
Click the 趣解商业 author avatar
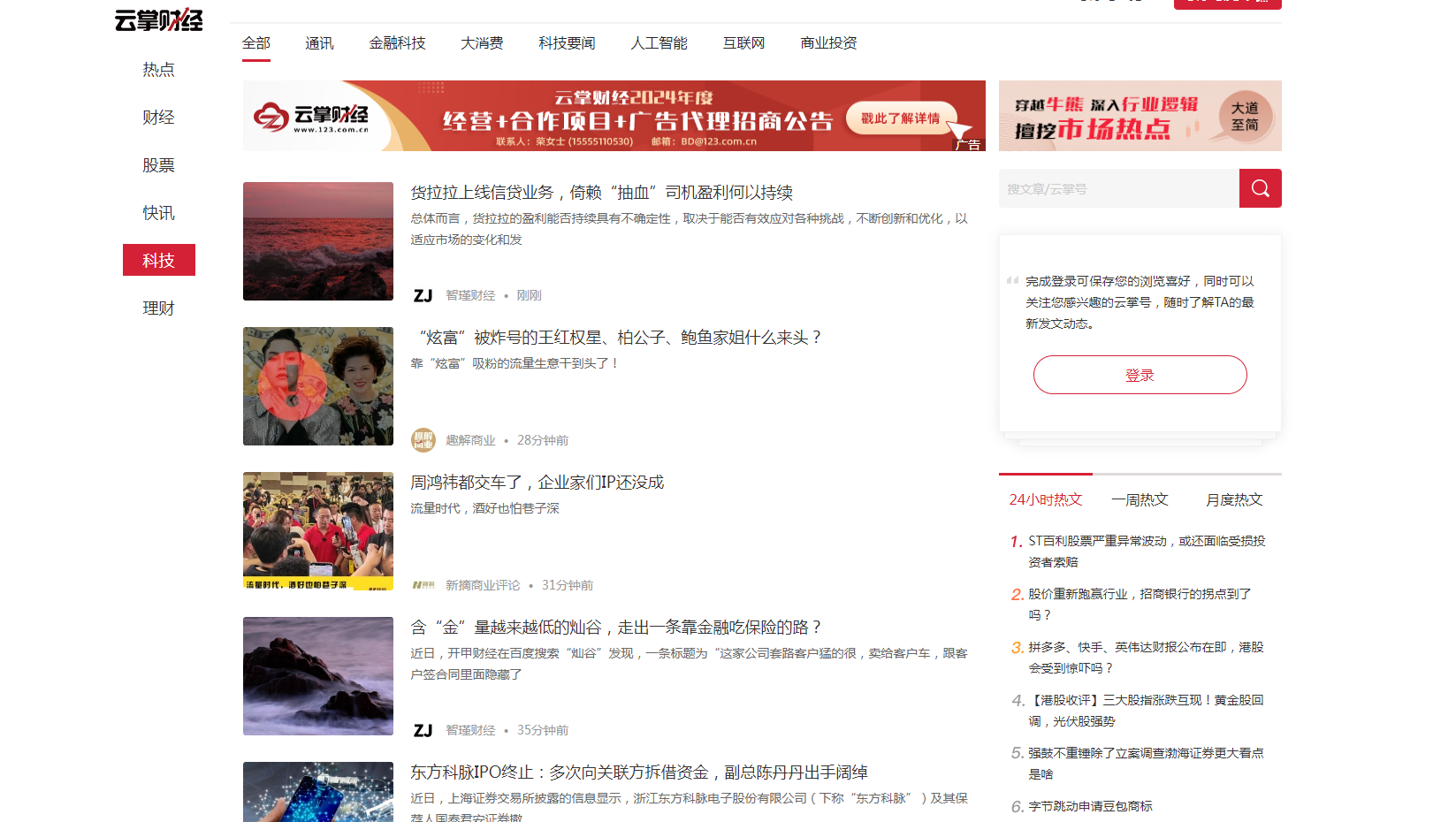coord(423,440)
